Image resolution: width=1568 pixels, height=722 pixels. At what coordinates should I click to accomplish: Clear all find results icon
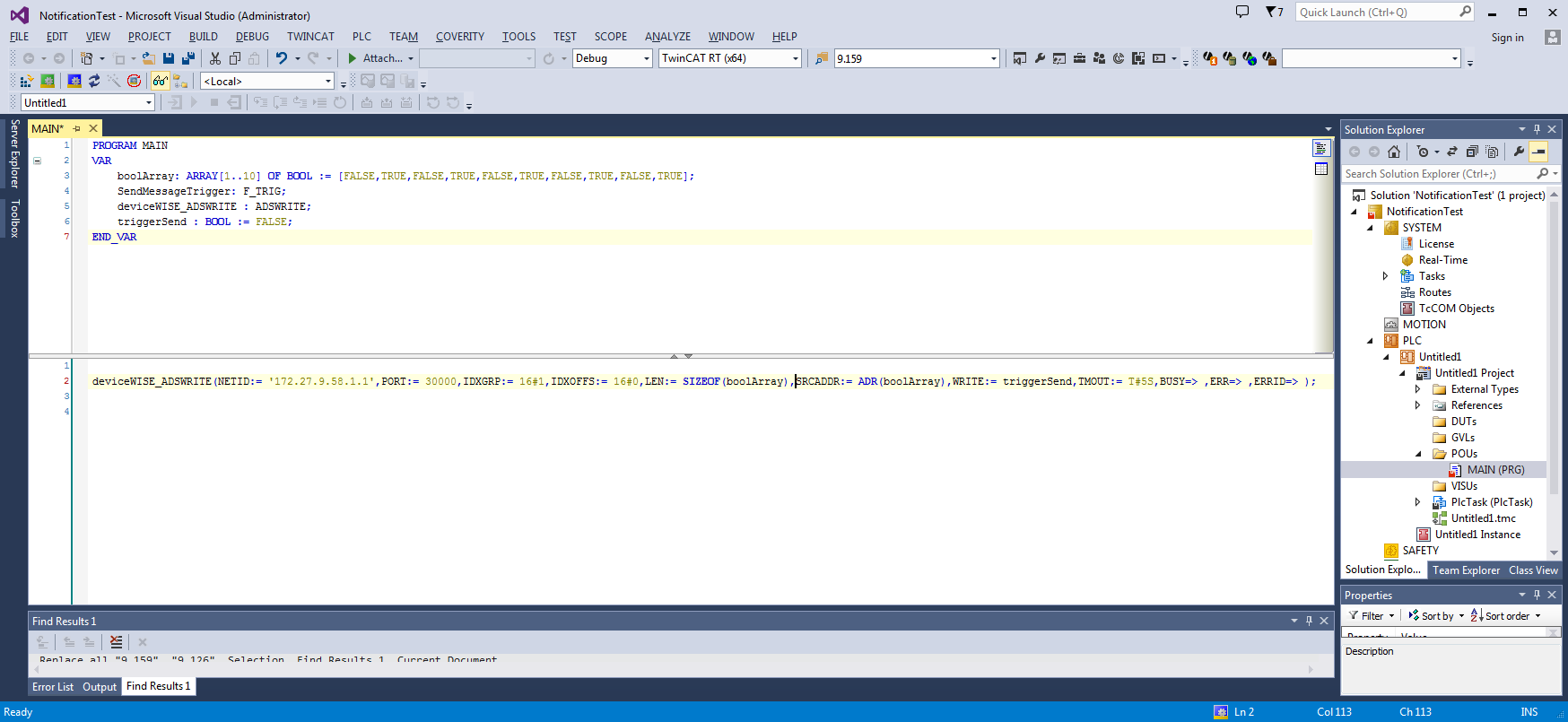pyautogui.click(x=116, y=642)
